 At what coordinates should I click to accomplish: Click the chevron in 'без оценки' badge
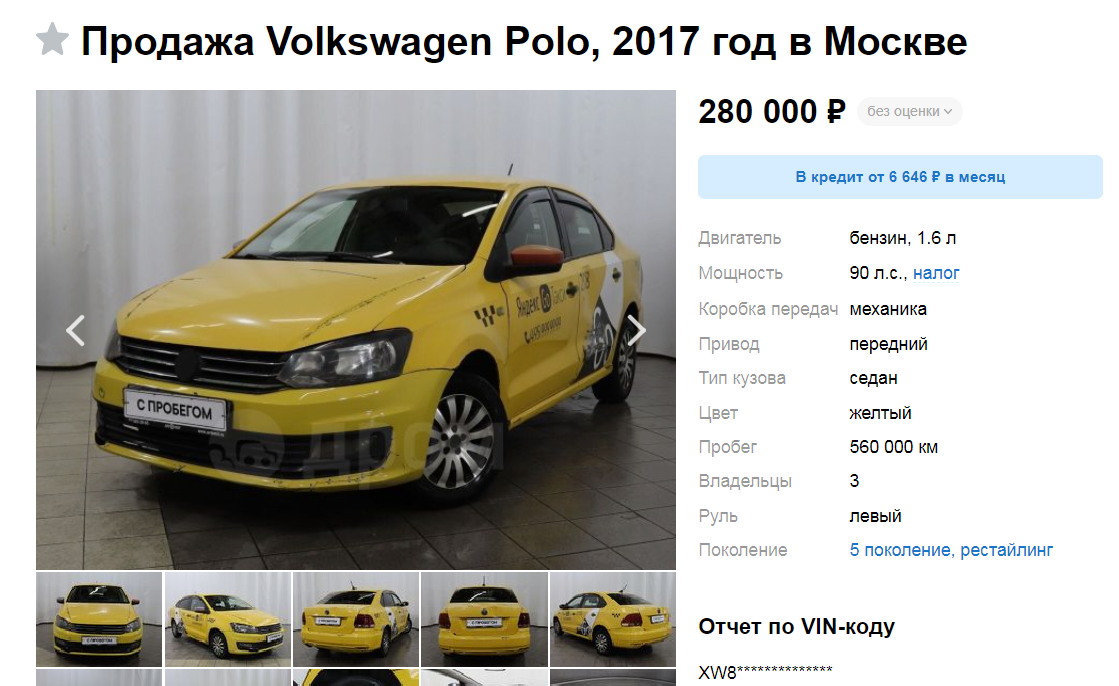(948, 111)
